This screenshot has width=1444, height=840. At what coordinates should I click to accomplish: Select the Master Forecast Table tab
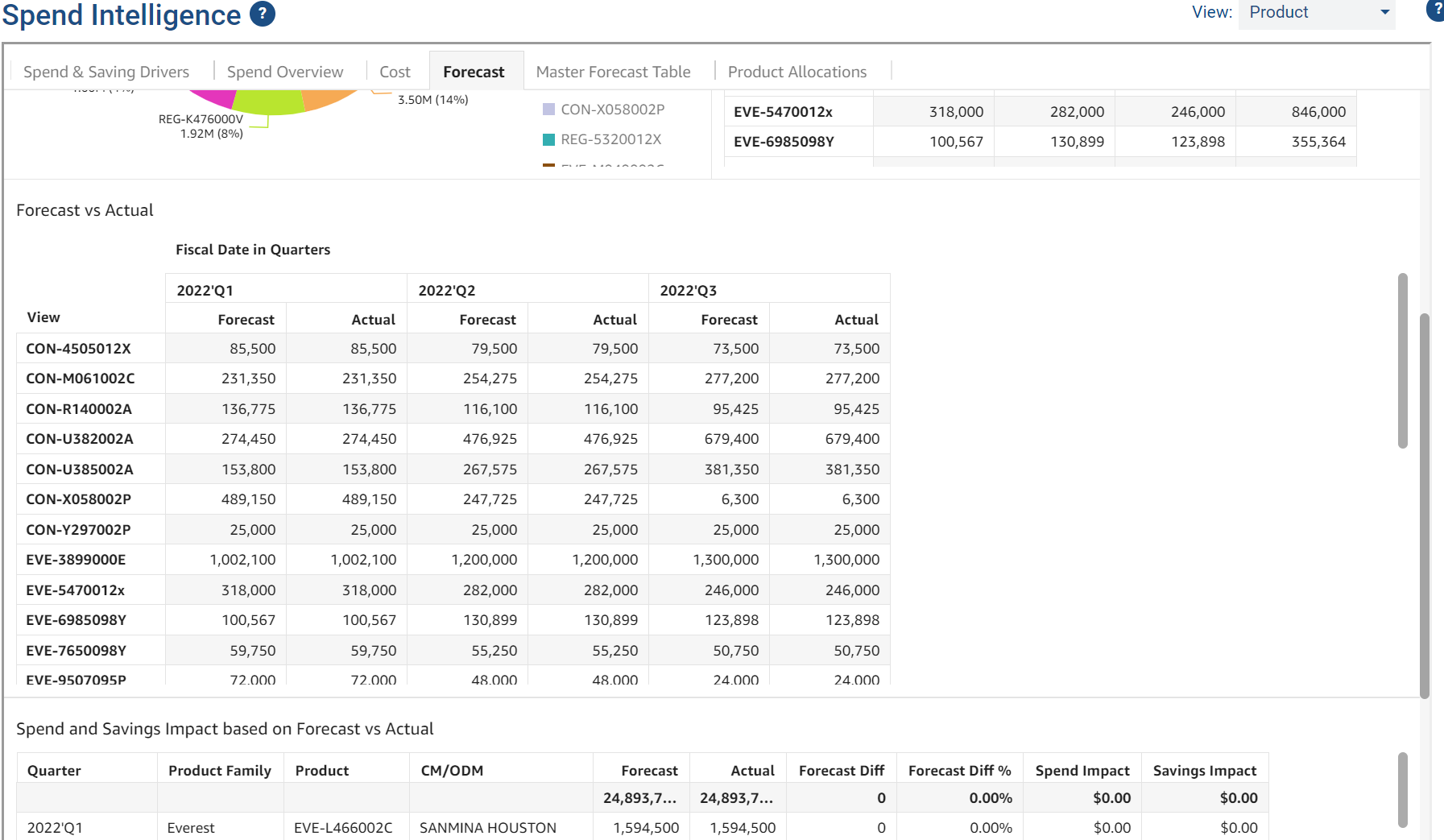coord(613,72)
